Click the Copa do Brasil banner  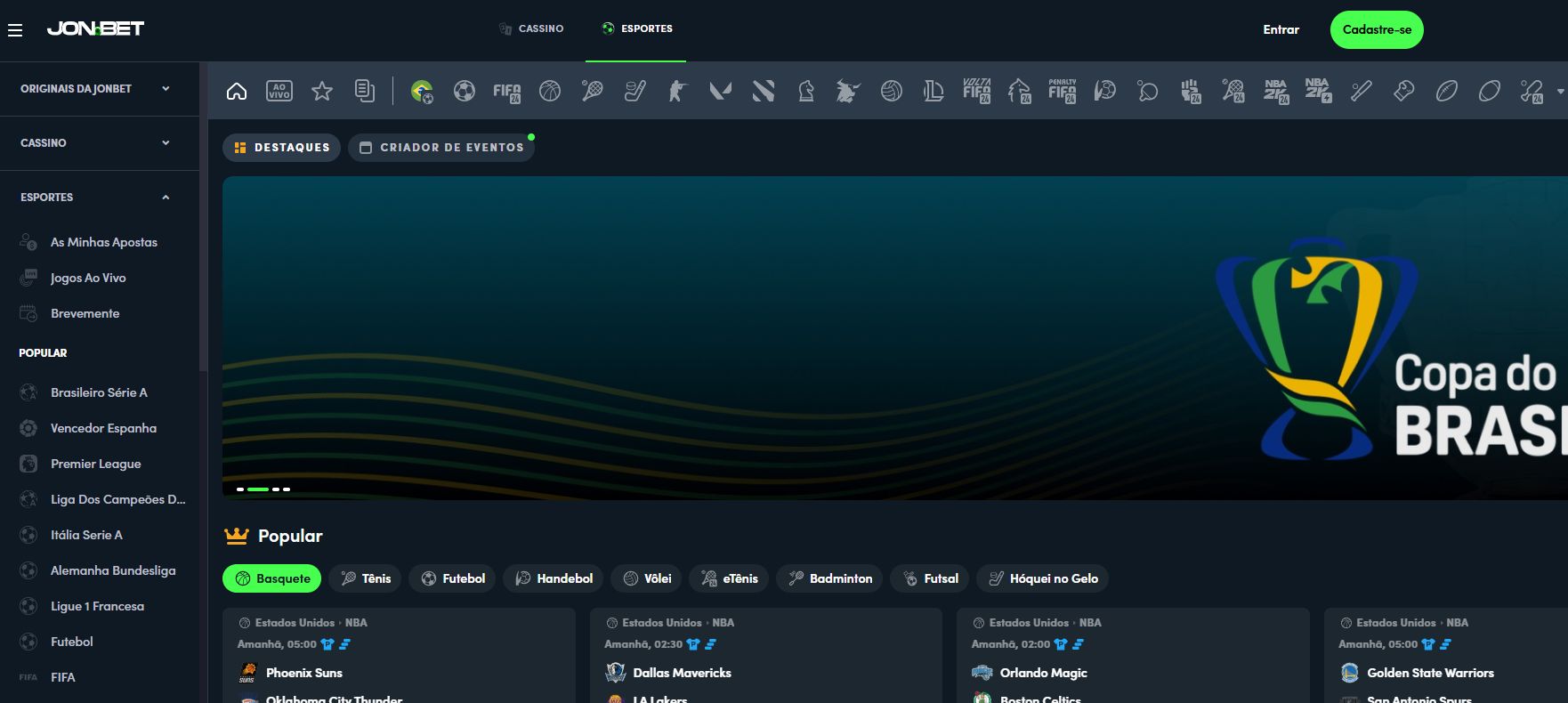[x=895, y=338]
